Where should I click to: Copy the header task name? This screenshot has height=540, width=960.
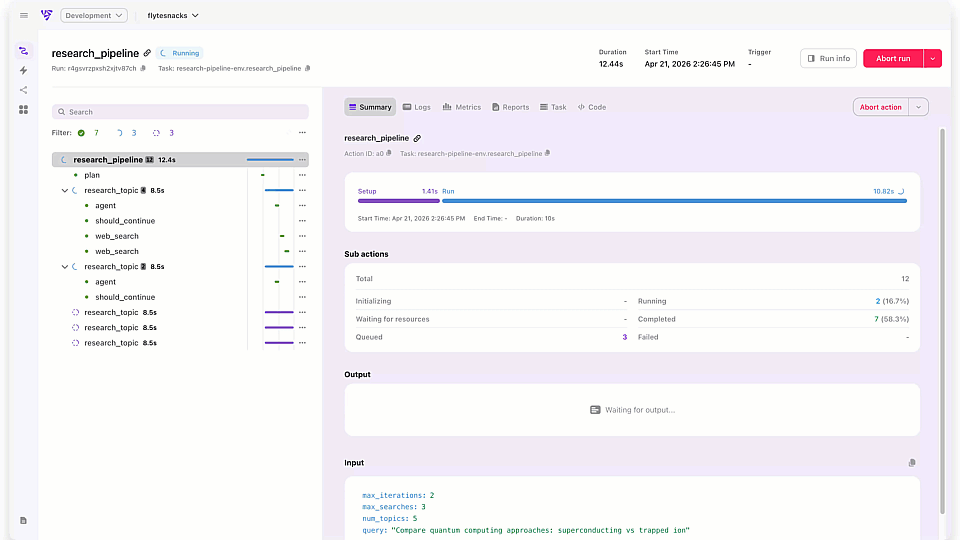(307, 69)
